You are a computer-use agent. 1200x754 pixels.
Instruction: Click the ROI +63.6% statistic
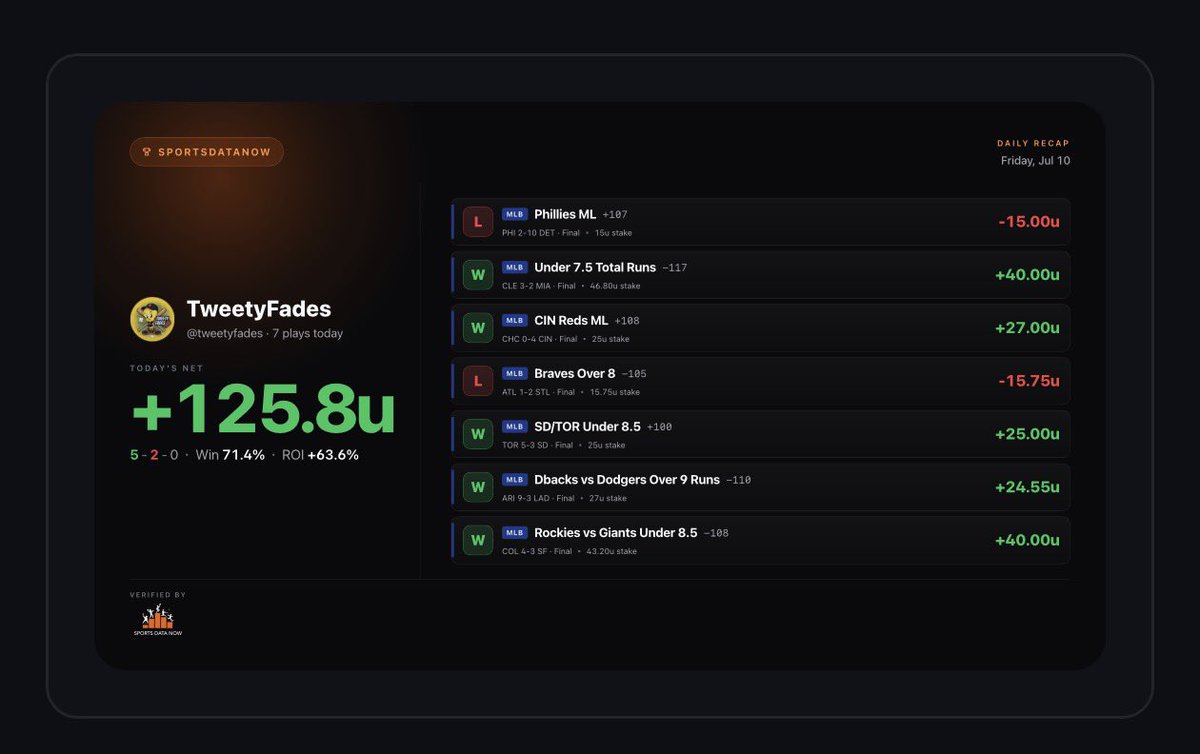click(x=320, y=455)
